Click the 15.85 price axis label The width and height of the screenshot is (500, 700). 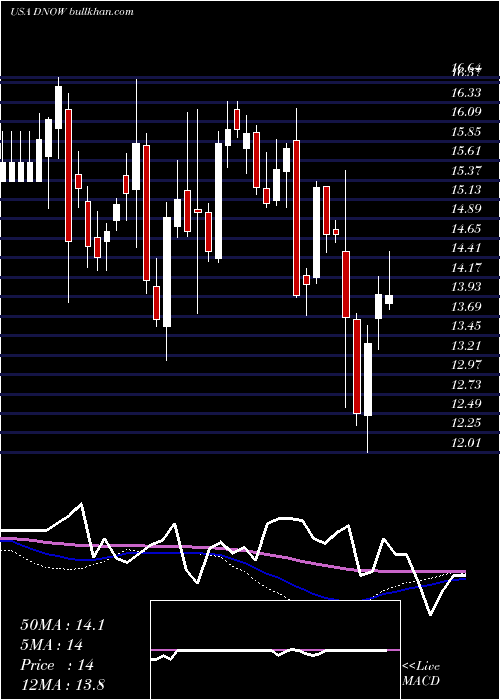click(467, 131)
